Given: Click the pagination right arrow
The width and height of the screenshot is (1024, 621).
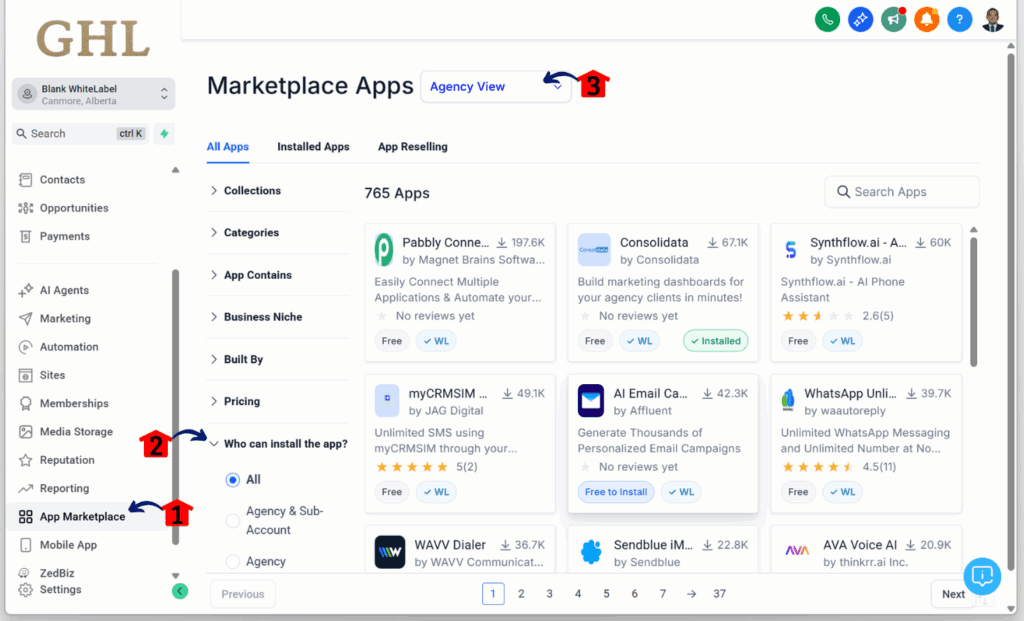Looking at the screenshot, I should click(x=691, y=594).
